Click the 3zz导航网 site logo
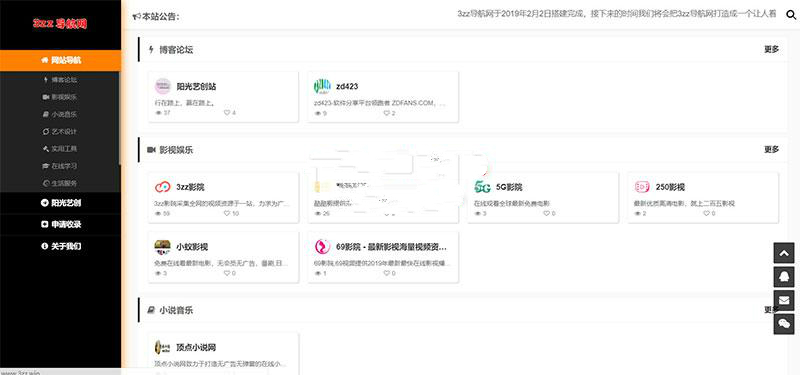800x375 pixels. pyautogui.click(x=60, y=23)
